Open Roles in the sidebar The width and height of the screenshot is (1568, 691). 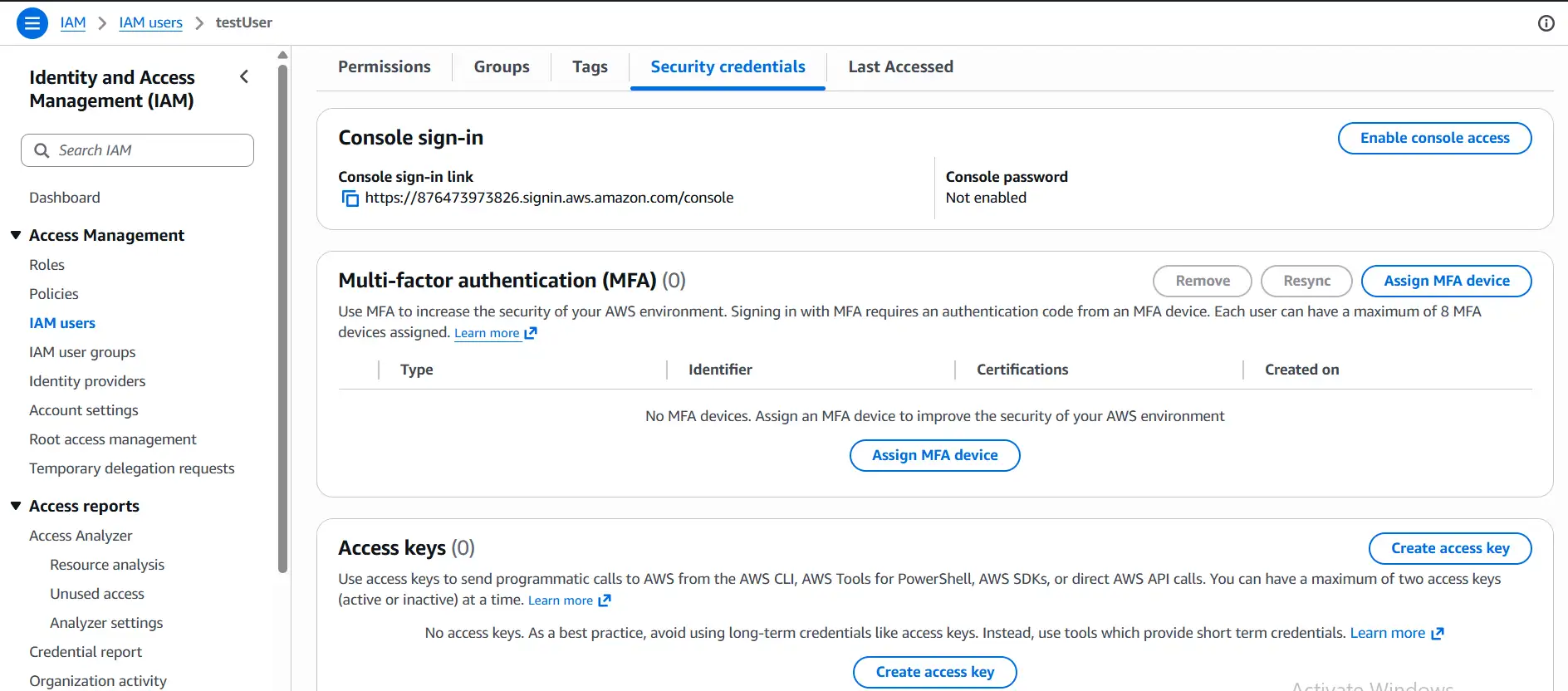click(47, 265)
